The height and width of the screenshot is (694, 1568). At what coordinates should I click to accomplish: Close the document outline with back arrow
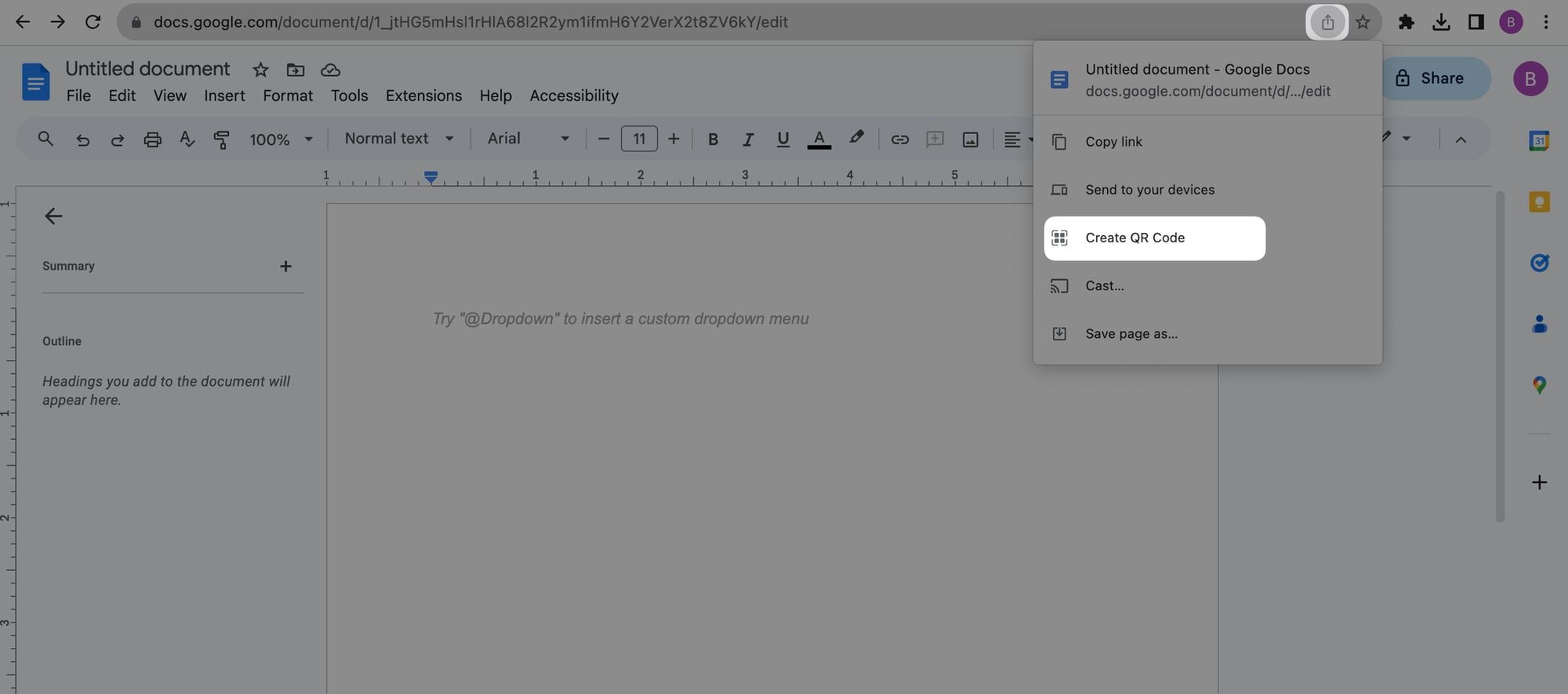[x=53, y=216]
